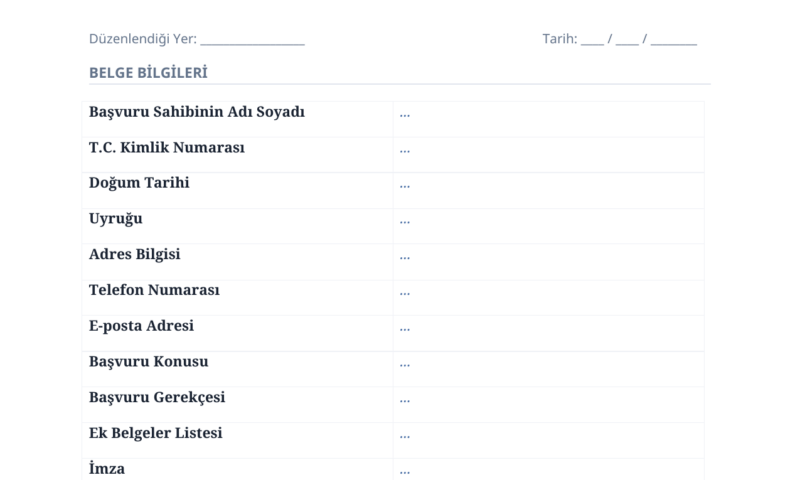Click the Başvuru Konusu value placeholder
This screenshot has height=480, width=800.
click(x=405, y=364)
